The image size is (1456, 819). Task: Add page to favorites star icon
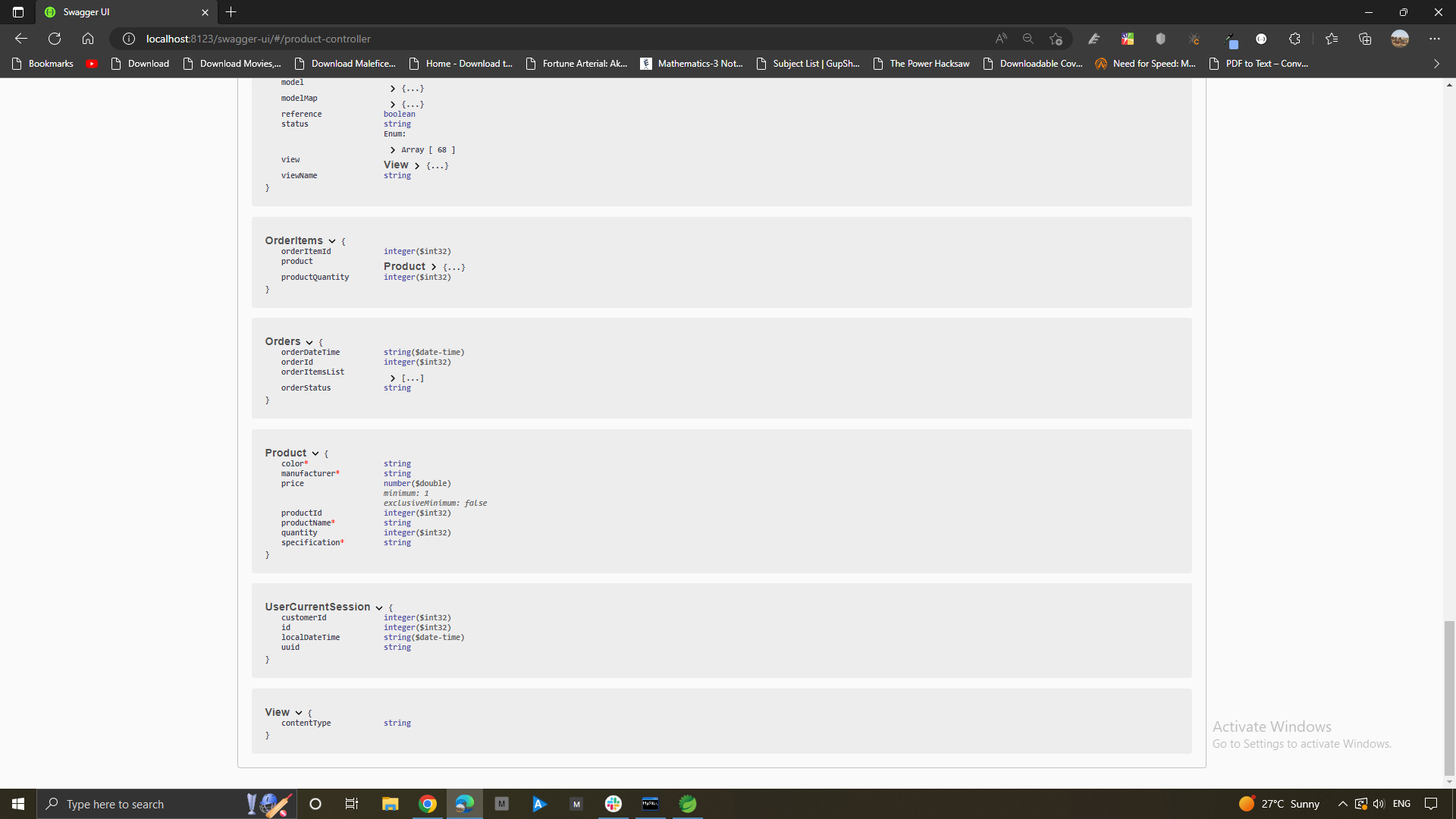coord(1056,39)
